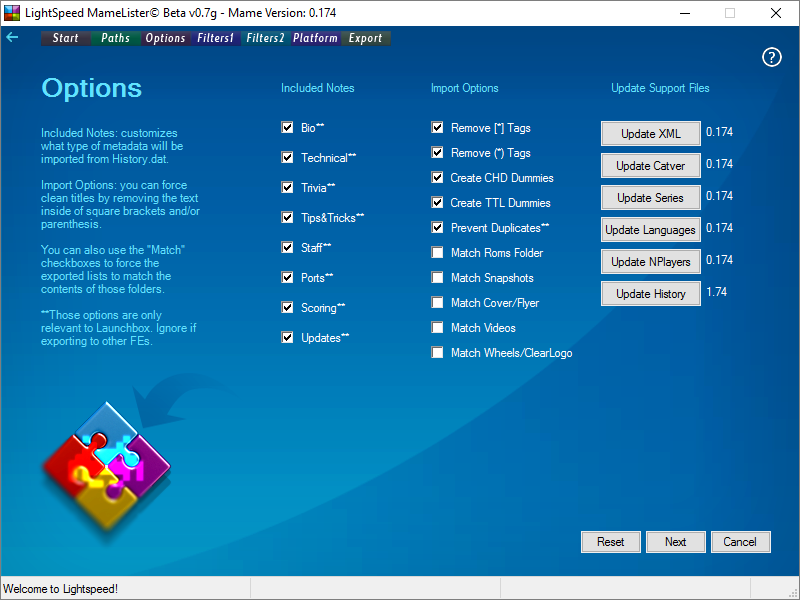
Task: Click the Update NPlayers button
Action: coord(651,262)
